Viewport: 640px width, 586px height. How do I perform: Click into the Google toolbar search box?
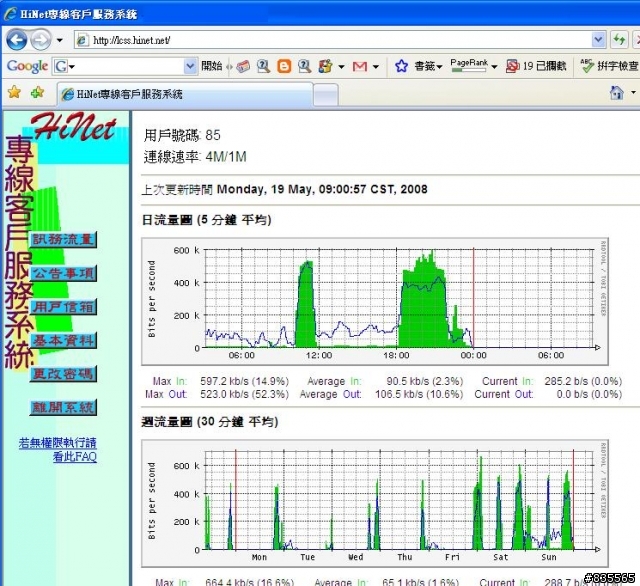[x=129, y=66]
